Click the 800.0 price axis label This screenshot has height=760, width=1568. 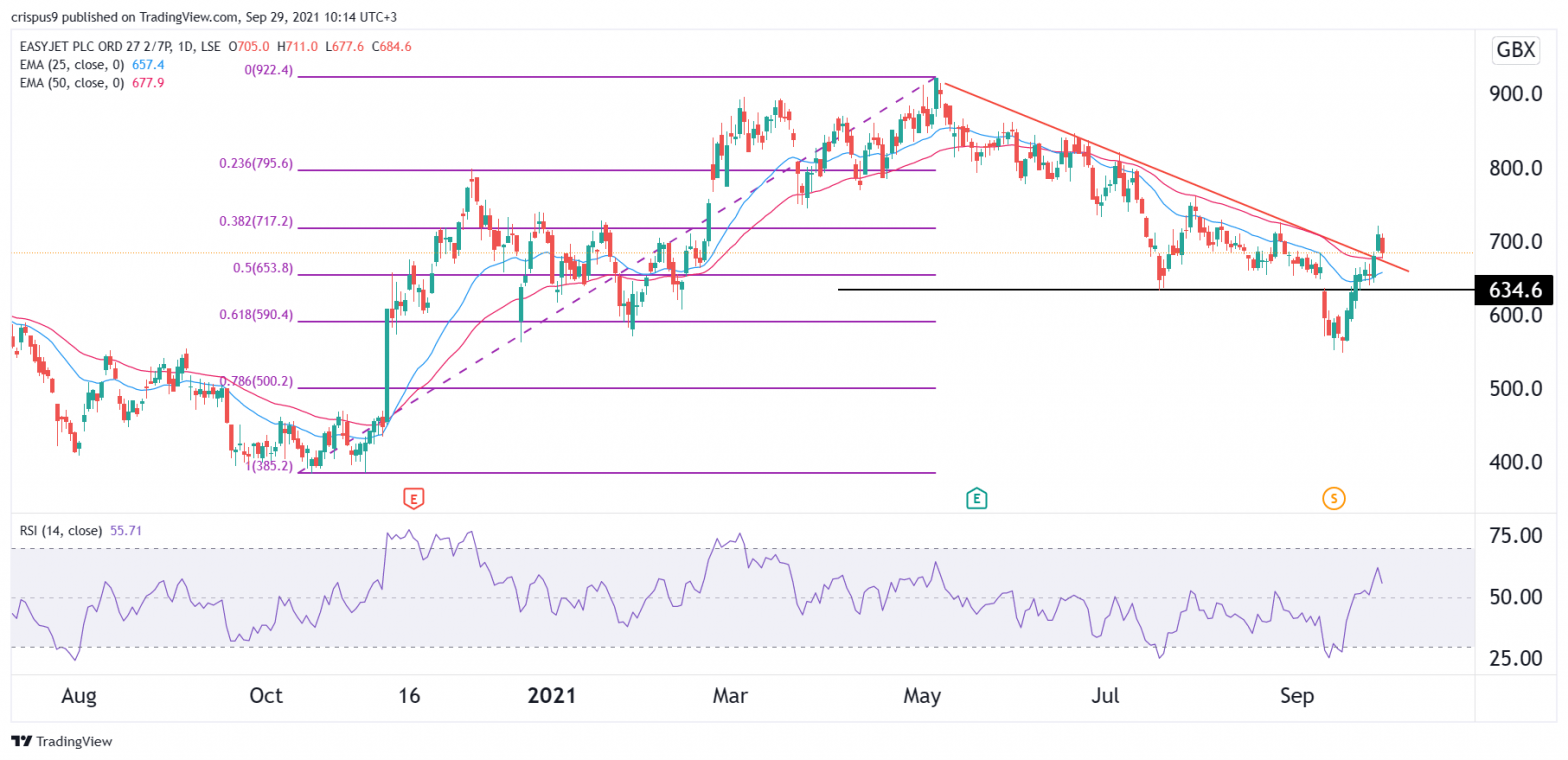point(1516,168)
